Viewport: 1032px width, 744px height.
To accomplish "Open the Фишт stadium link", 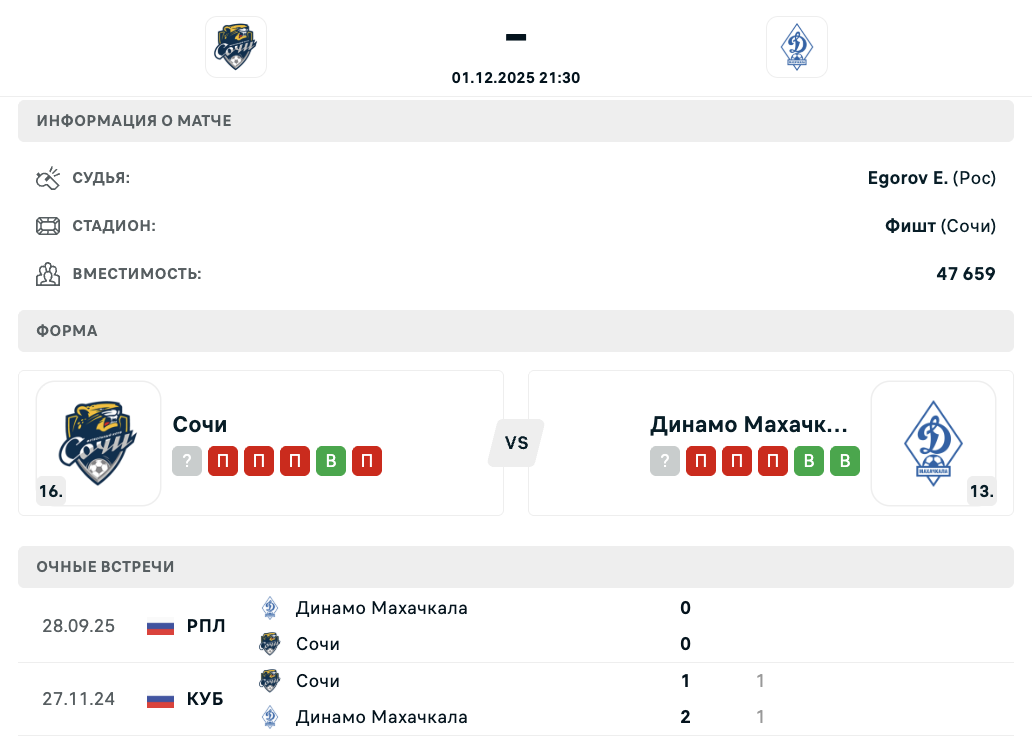I will point(910,226).
